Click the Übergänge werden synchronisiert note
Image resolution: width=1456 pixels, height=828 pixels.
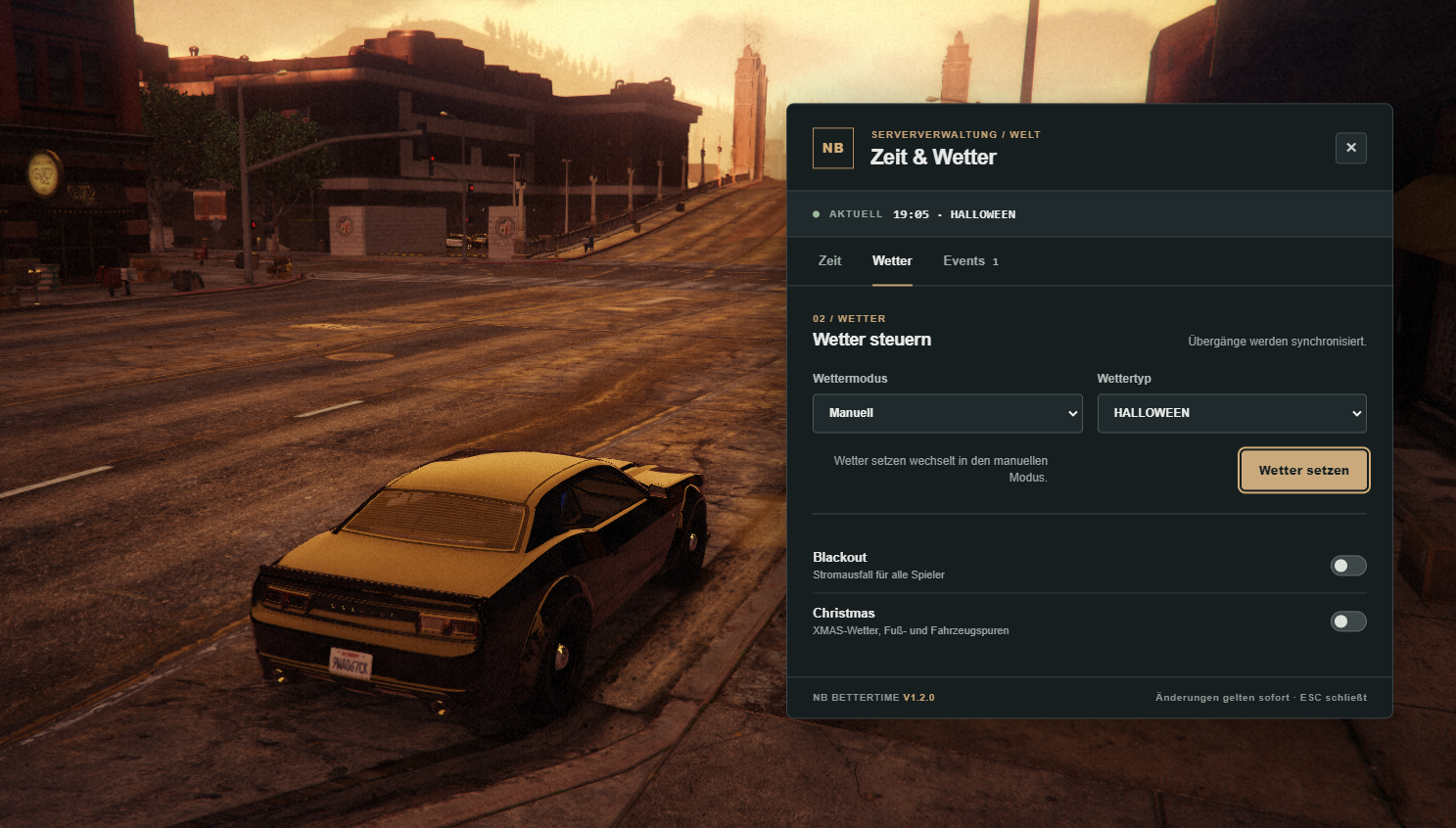click(1277, 342)
